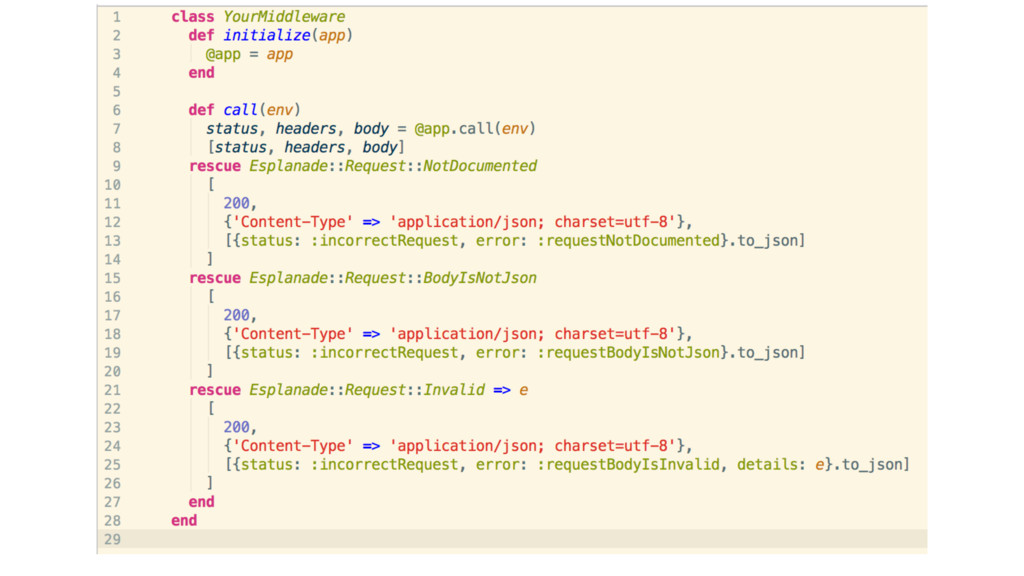Click line number 29 in the gutter
The image size is (1024, 576).
[x=112, y=539]
